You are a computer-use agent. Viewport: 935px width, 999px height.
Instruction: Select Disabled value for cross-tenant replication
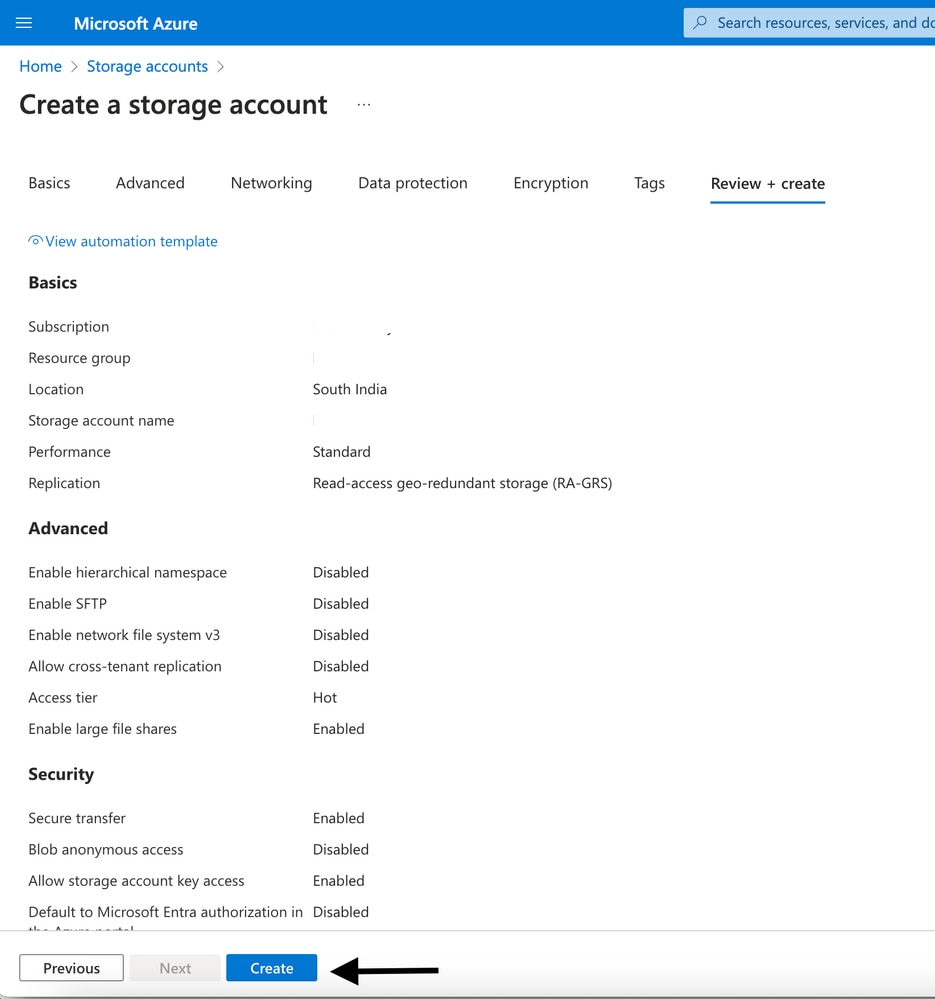(341, 666)
